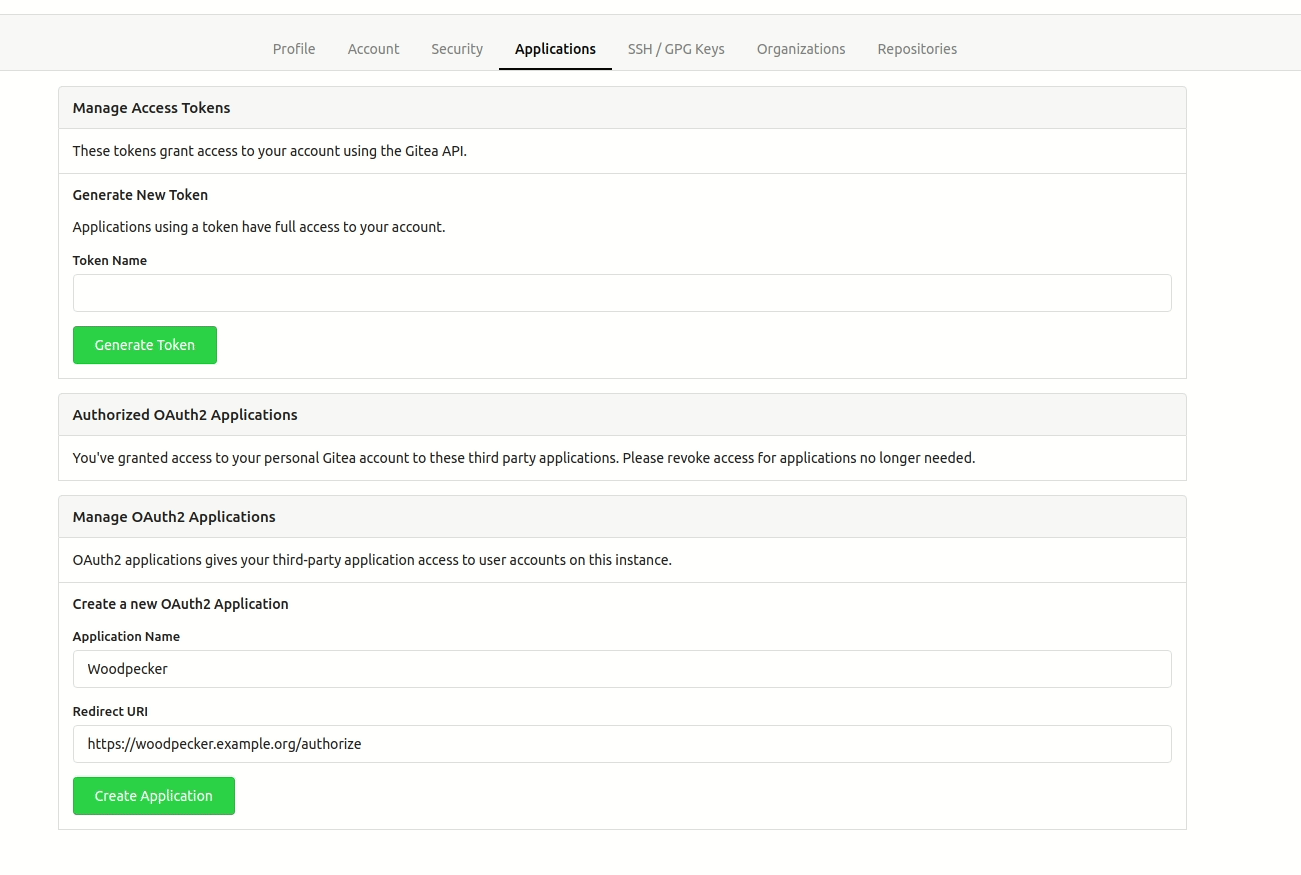Click the Create a new OAuth2 Application heading

point(180,603)
